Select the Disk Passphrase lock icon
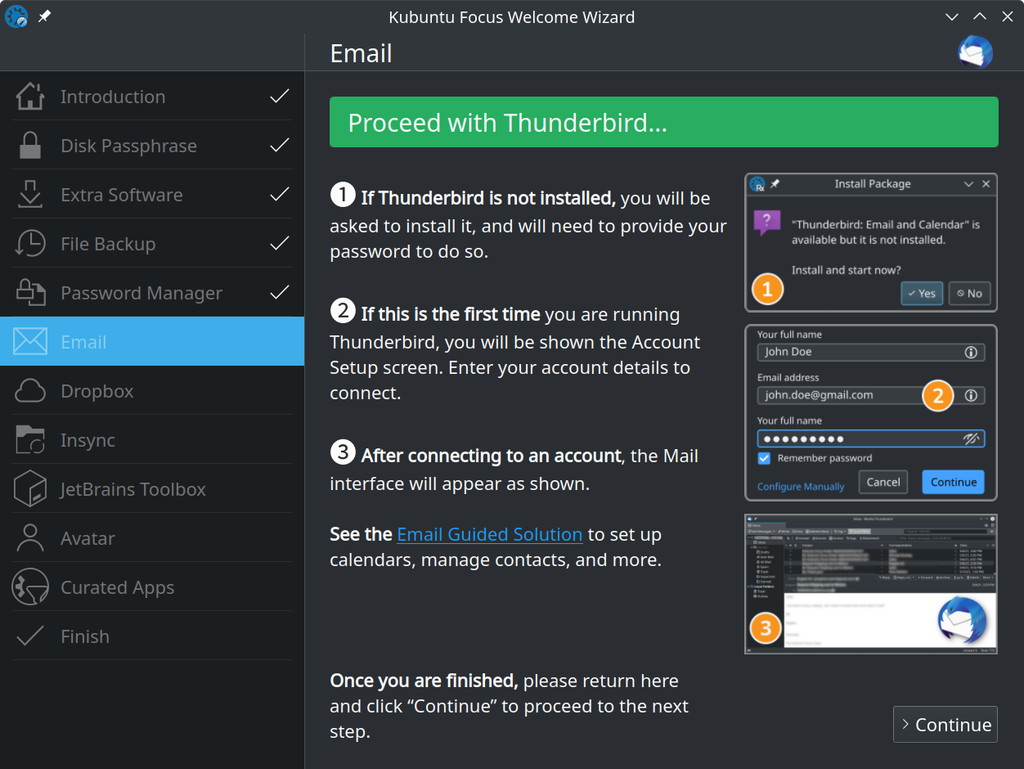The height and width of the screenshot is (769, 1024). 30,146
